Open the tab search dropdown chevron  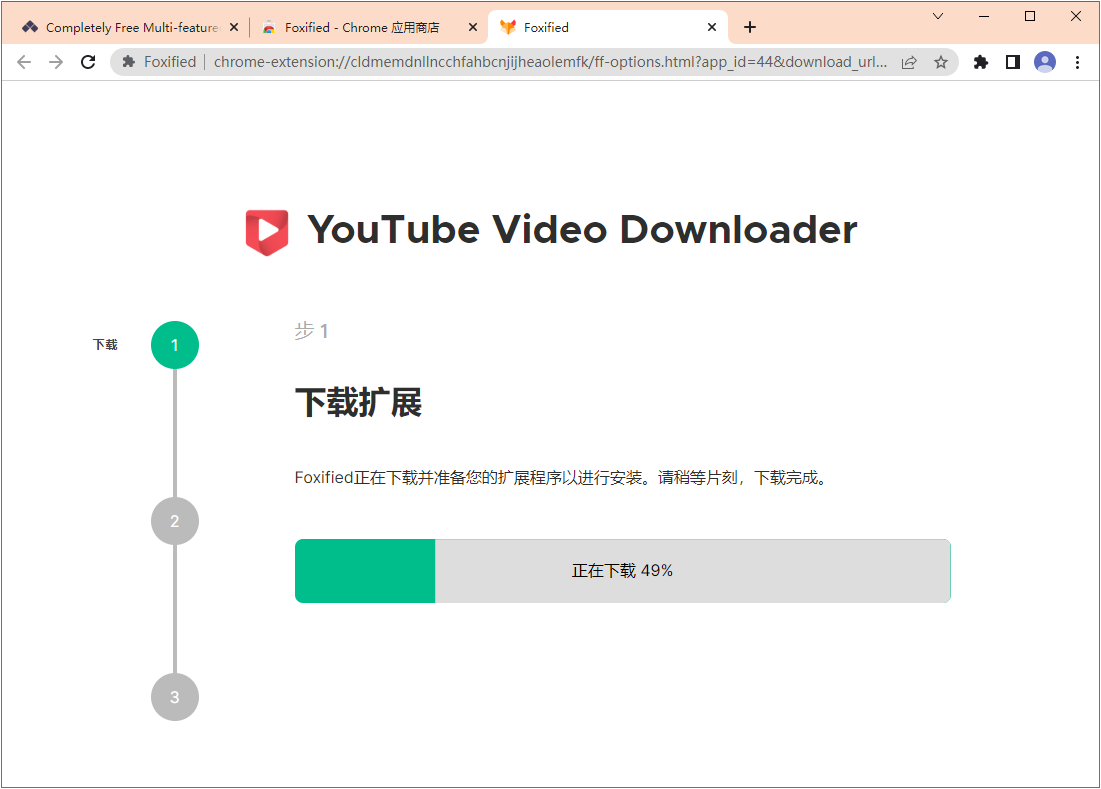pyautogui.click(x=938, y=16)
